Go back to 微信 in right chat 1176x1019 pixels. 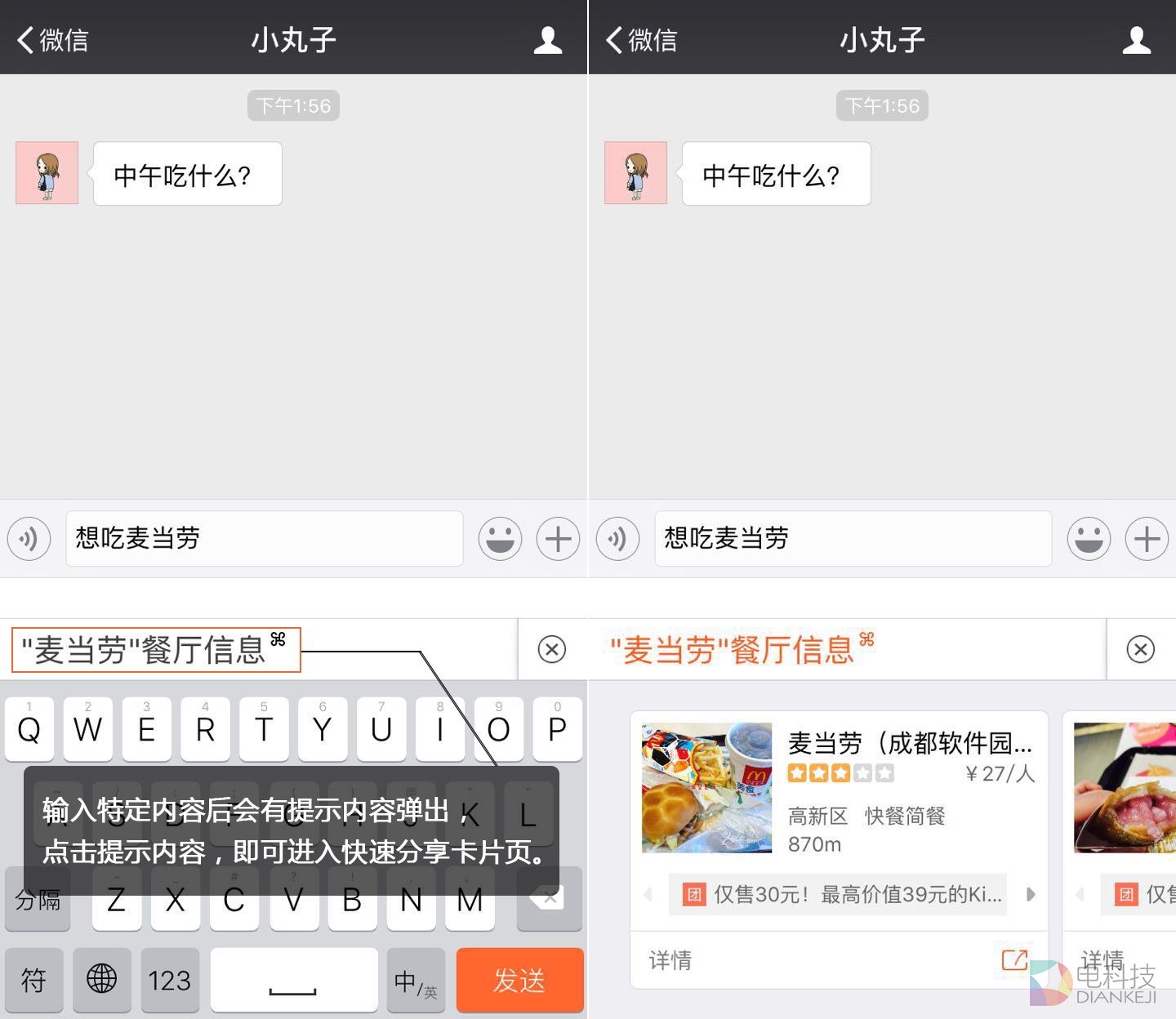point(642,40)
